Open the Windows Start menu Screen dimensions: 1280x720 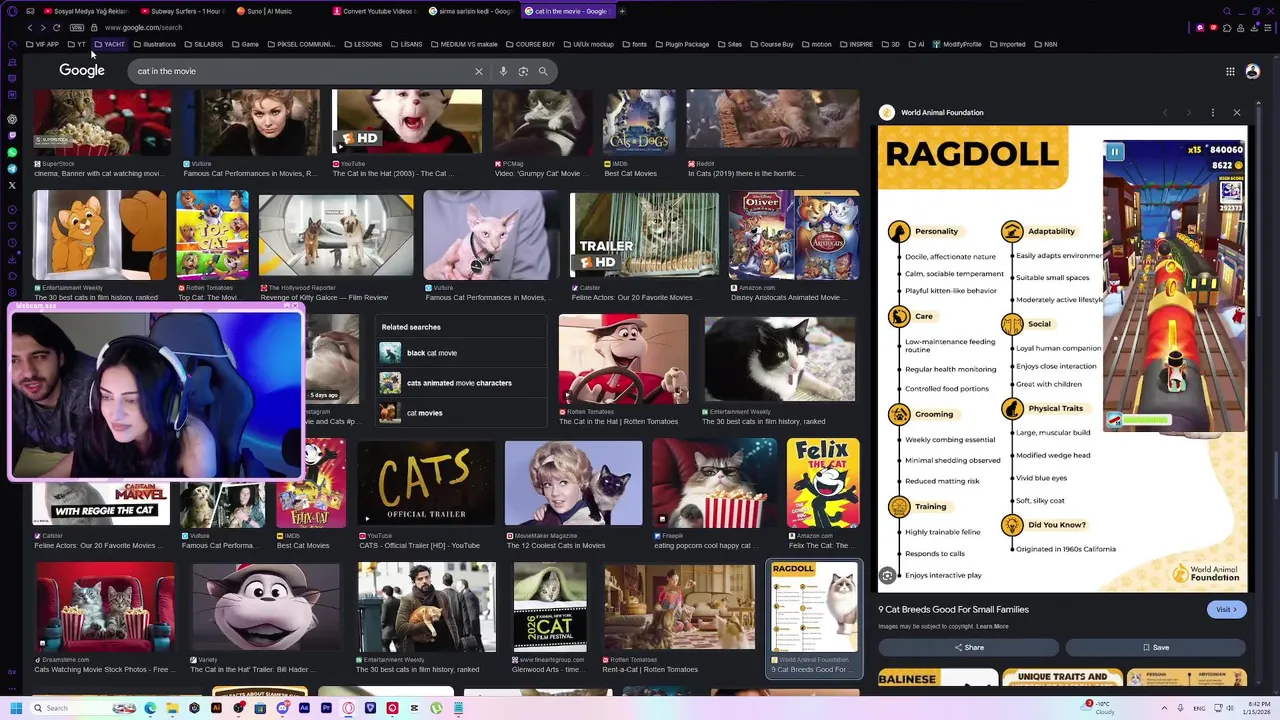click(16, 708)
